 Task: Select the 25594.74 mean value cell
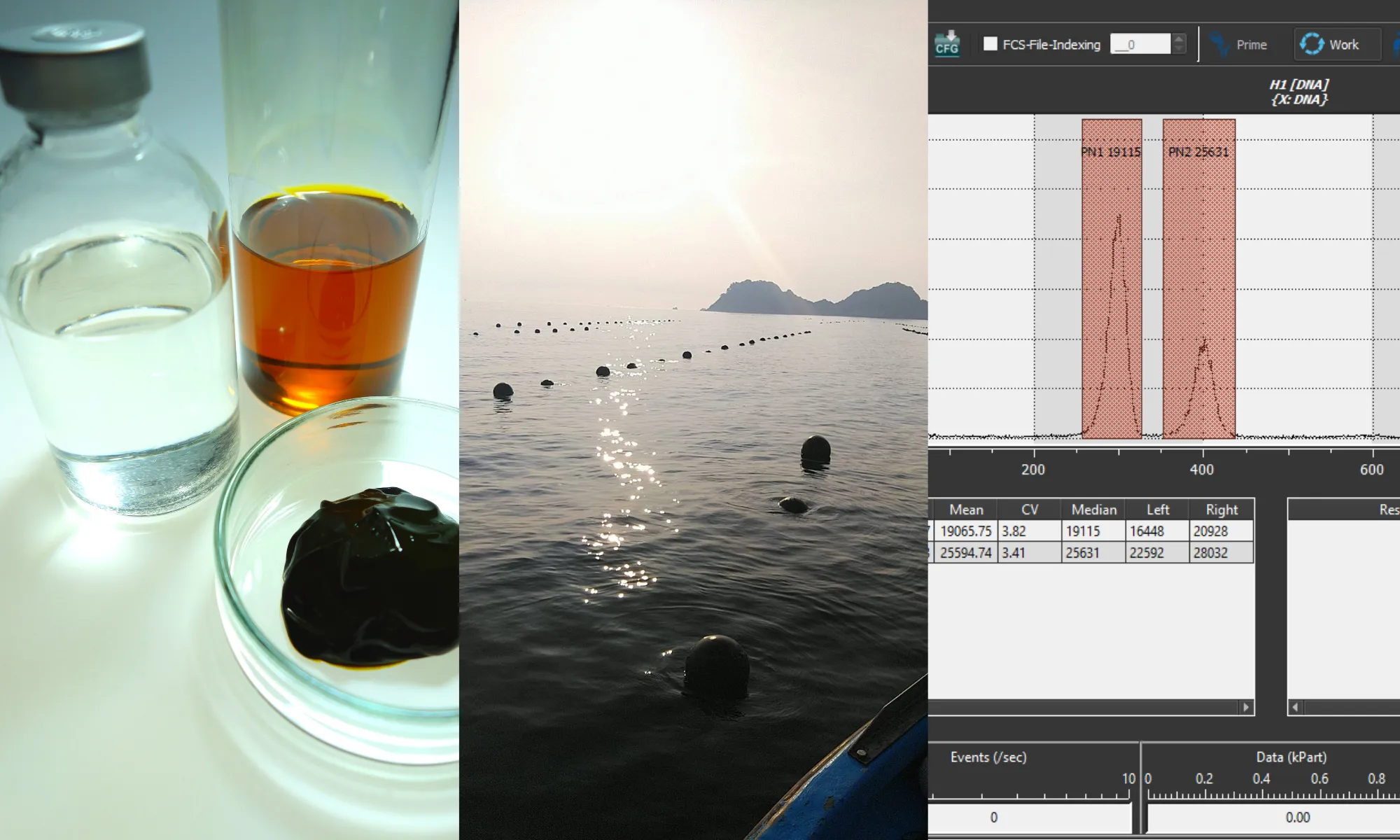pos(965,553)
